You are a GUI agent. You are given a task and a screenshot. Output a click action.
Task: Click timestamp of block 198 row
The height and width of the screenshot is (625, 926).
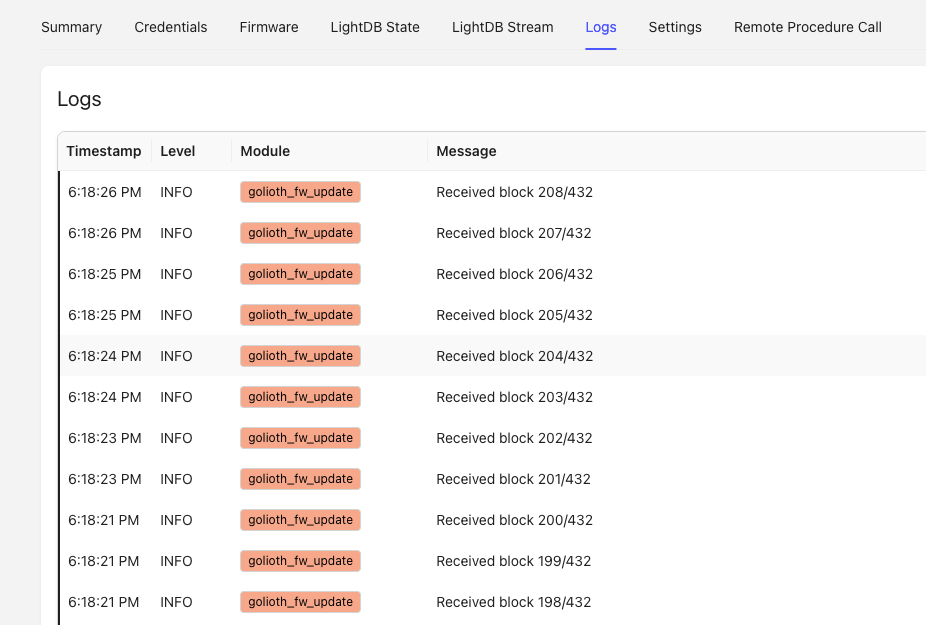[x=103, y=602]
